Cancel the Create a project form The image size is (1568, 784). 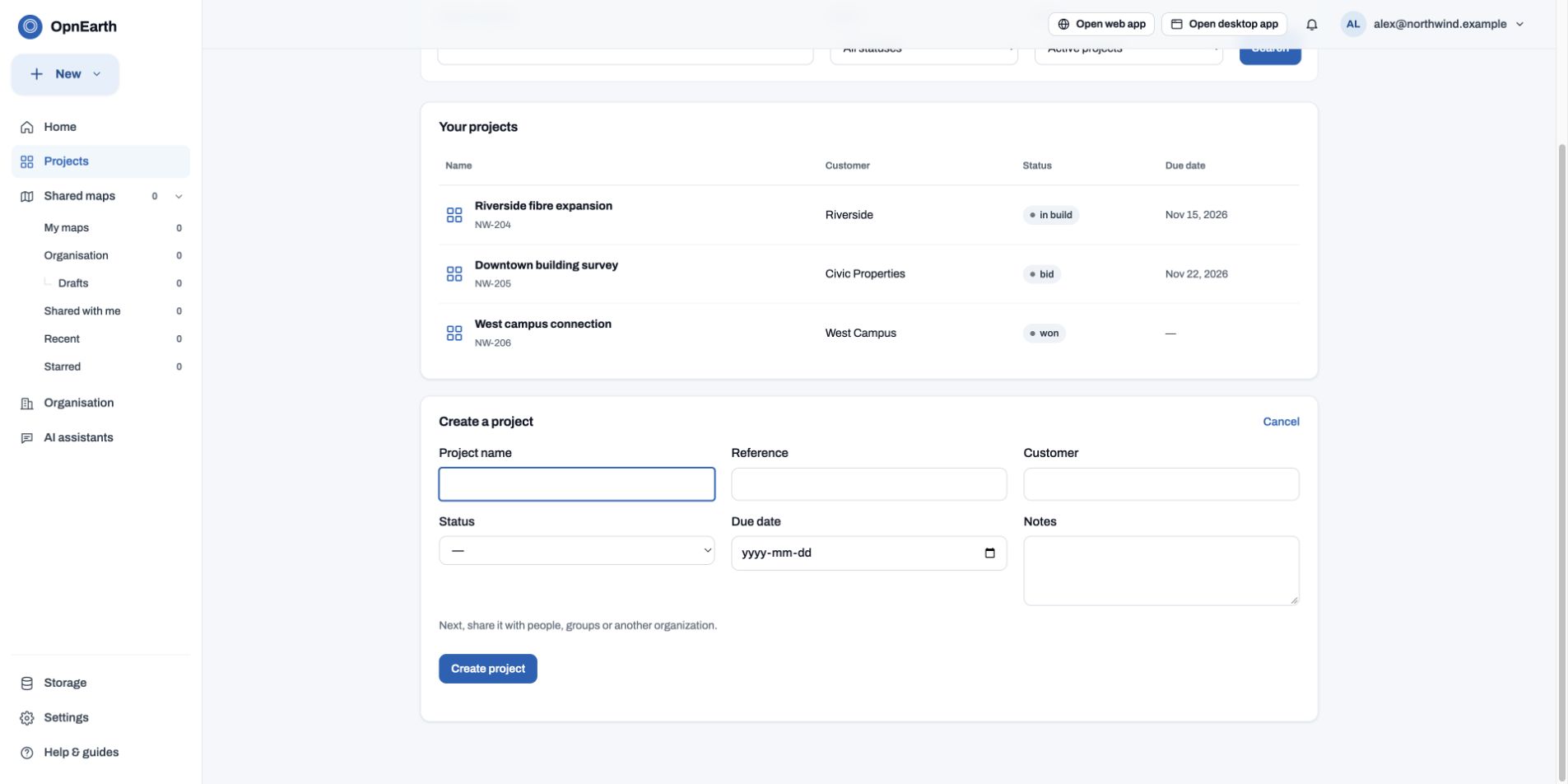click(1281, 422)
